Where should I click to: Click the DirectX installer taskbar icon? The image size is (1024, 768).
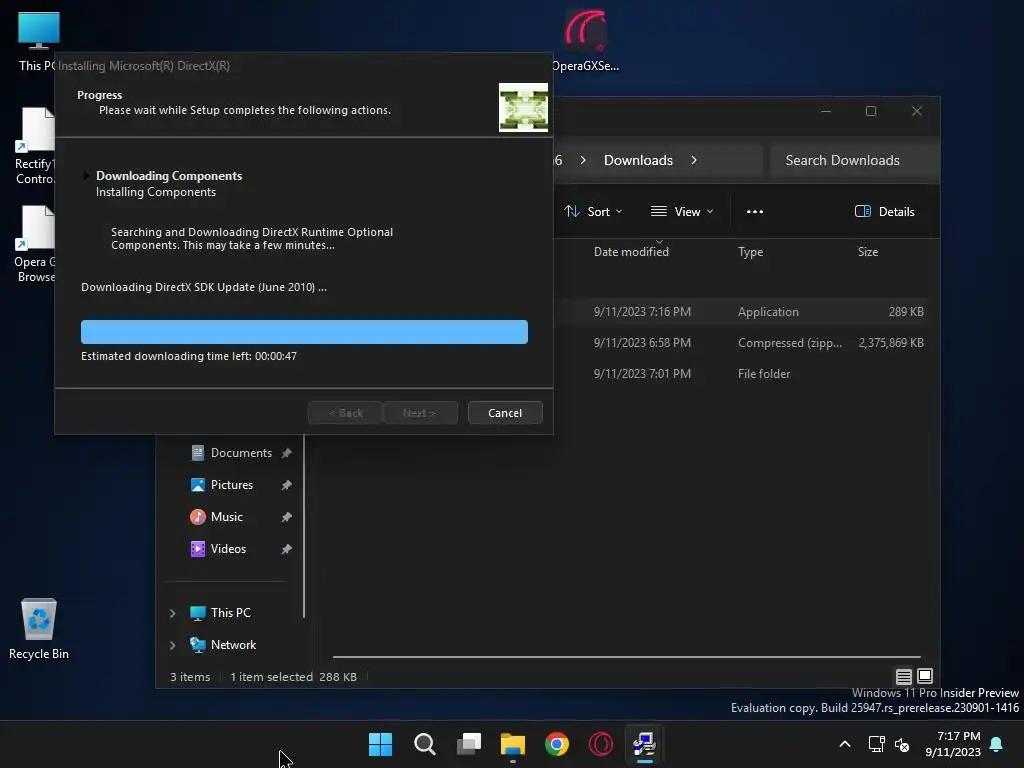coord(645,744)
